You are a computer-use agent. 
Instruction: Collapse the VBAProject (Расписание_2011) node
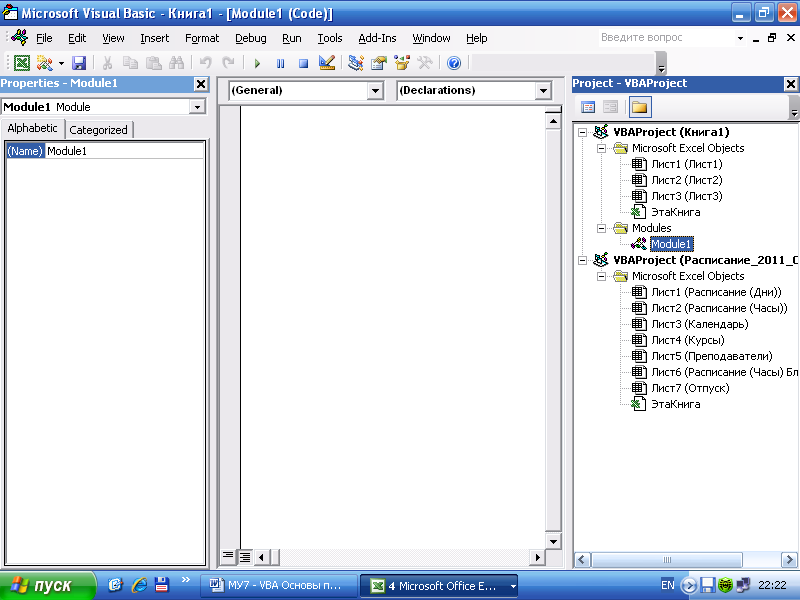583,260
